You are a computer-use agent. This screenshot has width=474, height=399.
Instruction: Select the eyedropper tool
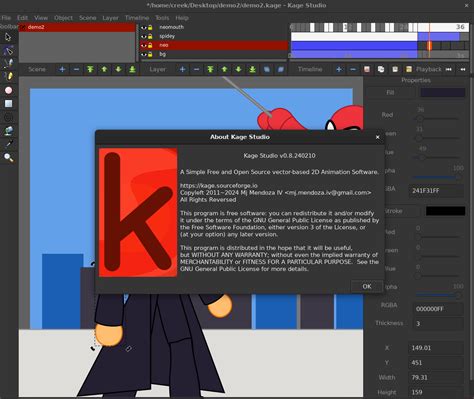click(8, 144)
